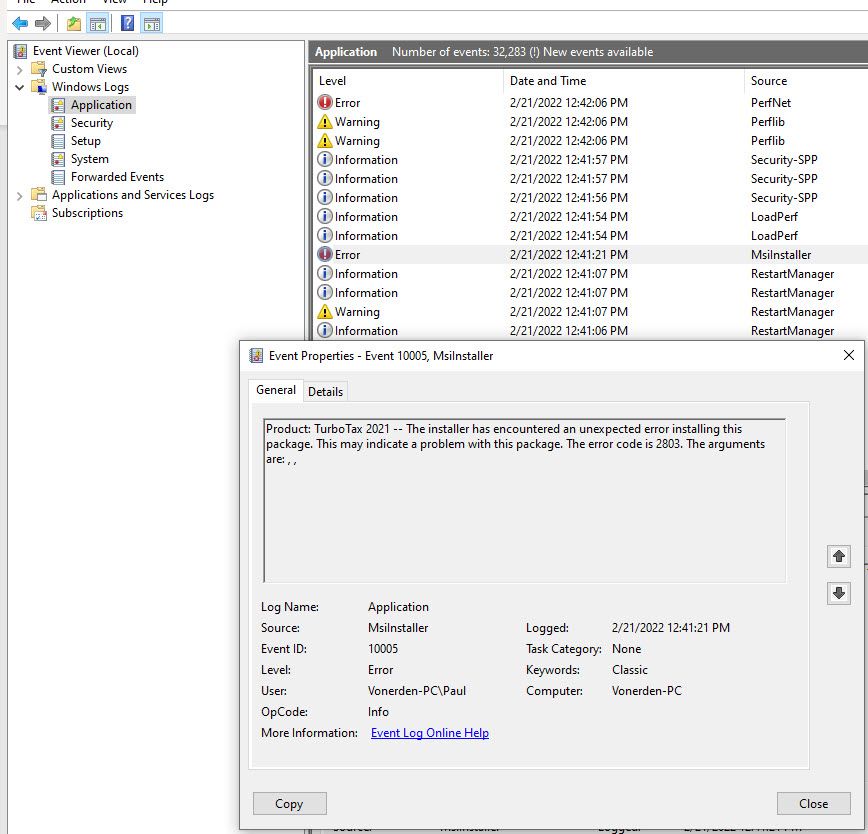Go to previous event with up arrow
Image resolution: width=868 pixels, height=834 pixels.
coord(839,556)
